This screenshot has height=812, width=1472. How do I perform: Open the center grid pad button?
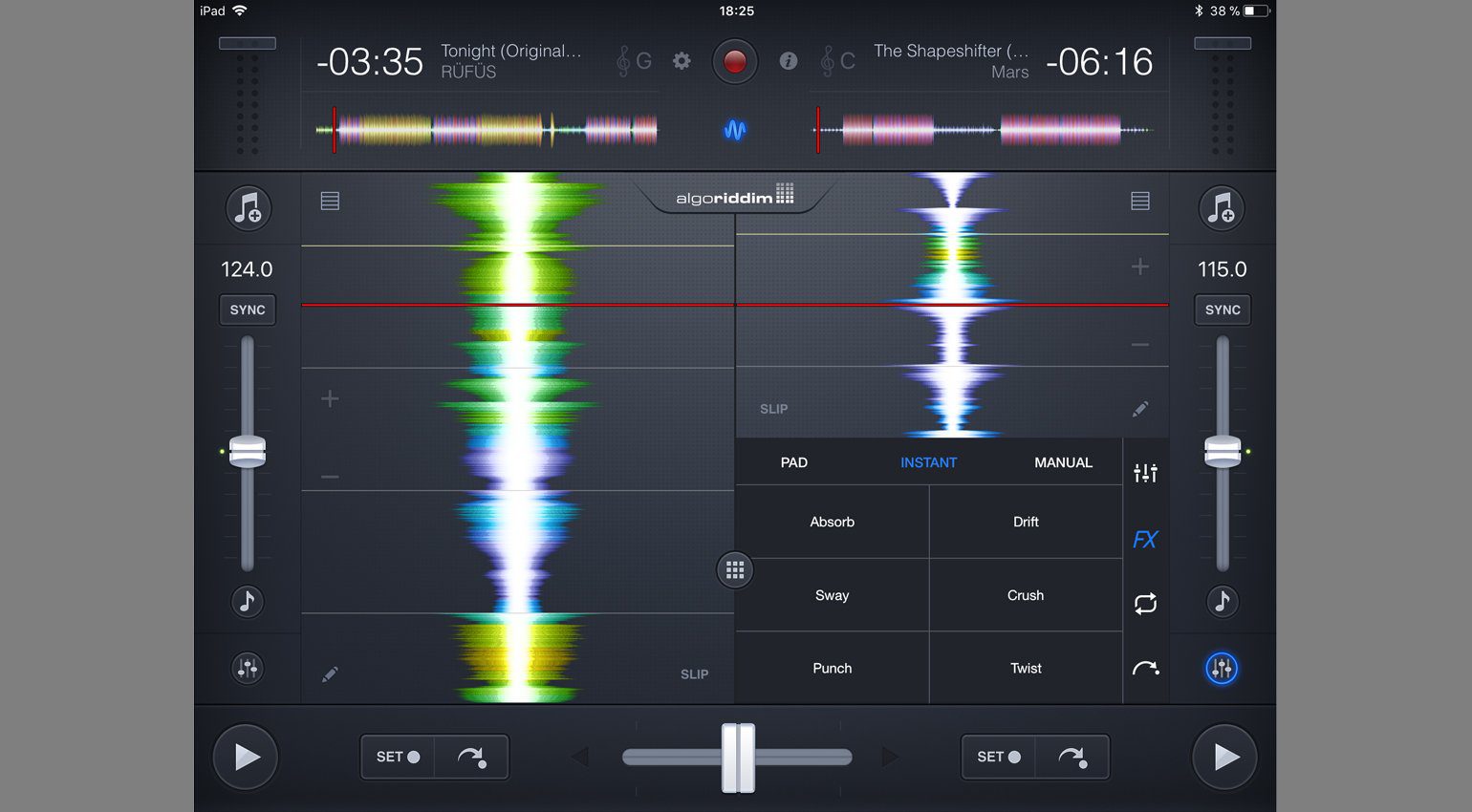[x=734, y=570]
